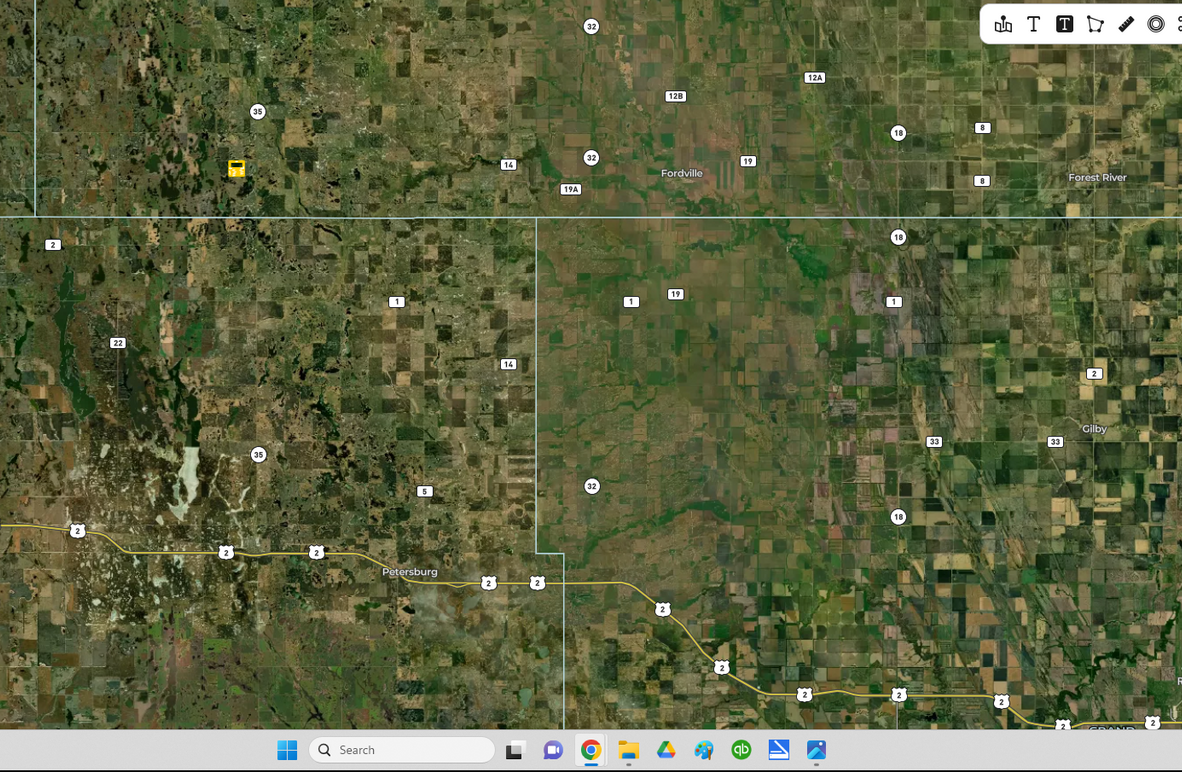Click the yellow marker icon on map
The image size is (1182, 772).
coord(237,168)
